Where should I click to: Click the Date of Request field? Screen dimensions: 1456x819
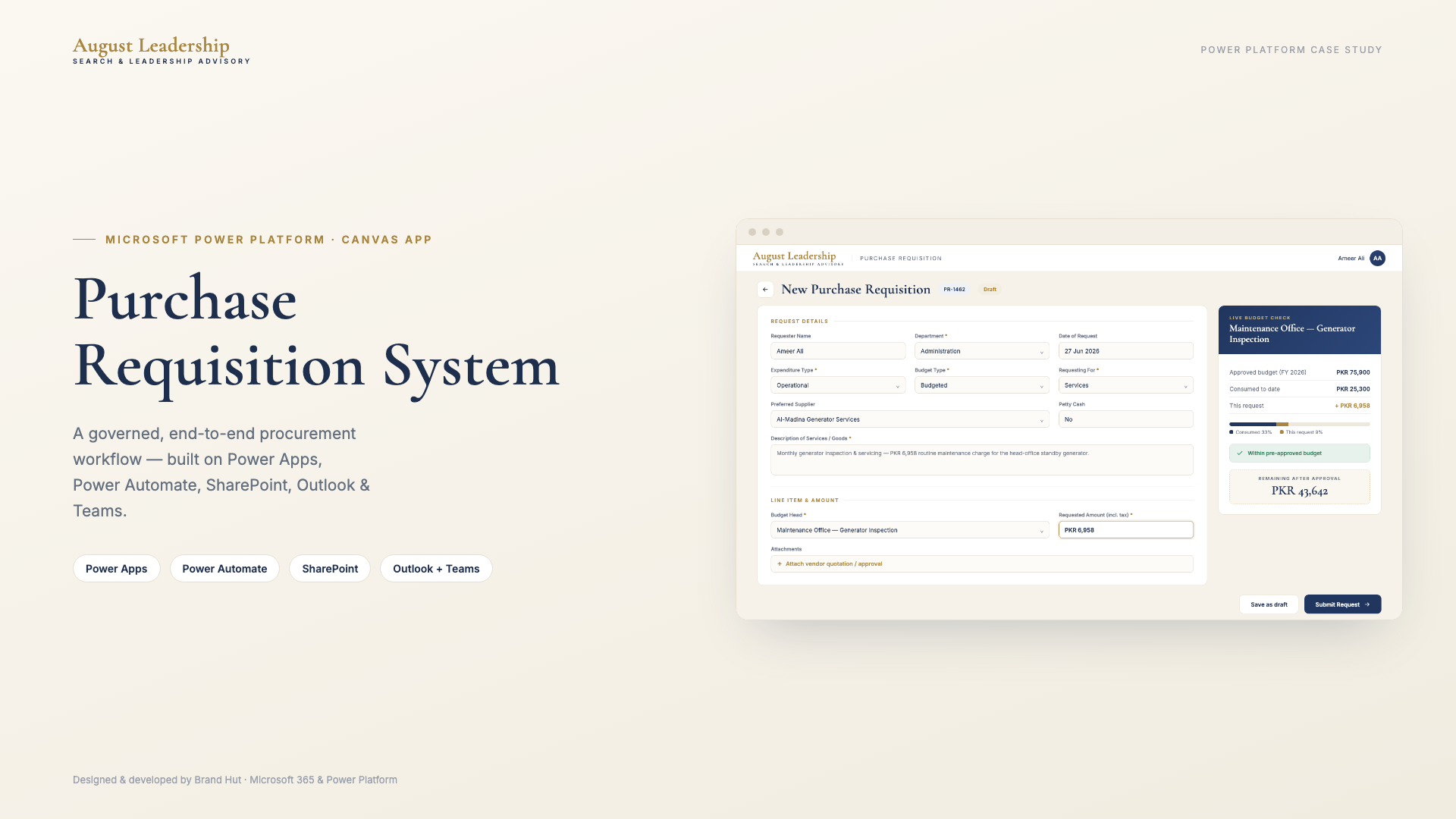click(x=1125, y=351)
